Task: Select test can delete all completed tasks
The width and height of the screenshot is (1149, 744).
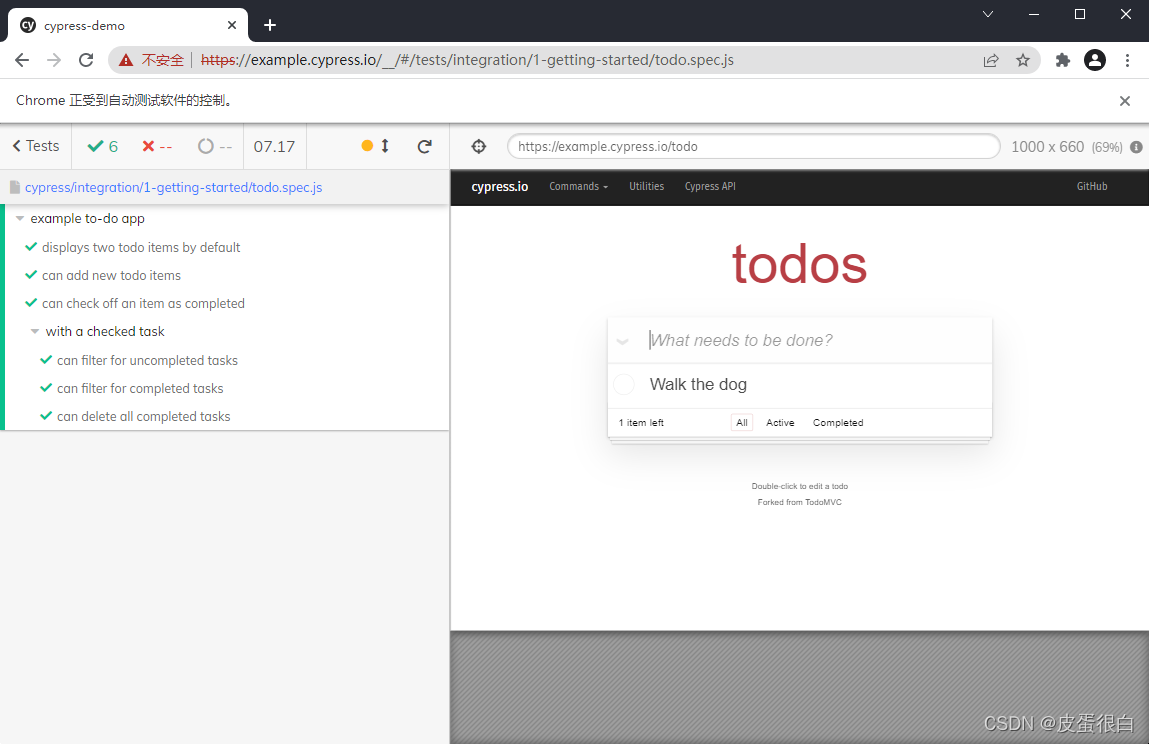Action: (x=144, y=416)
